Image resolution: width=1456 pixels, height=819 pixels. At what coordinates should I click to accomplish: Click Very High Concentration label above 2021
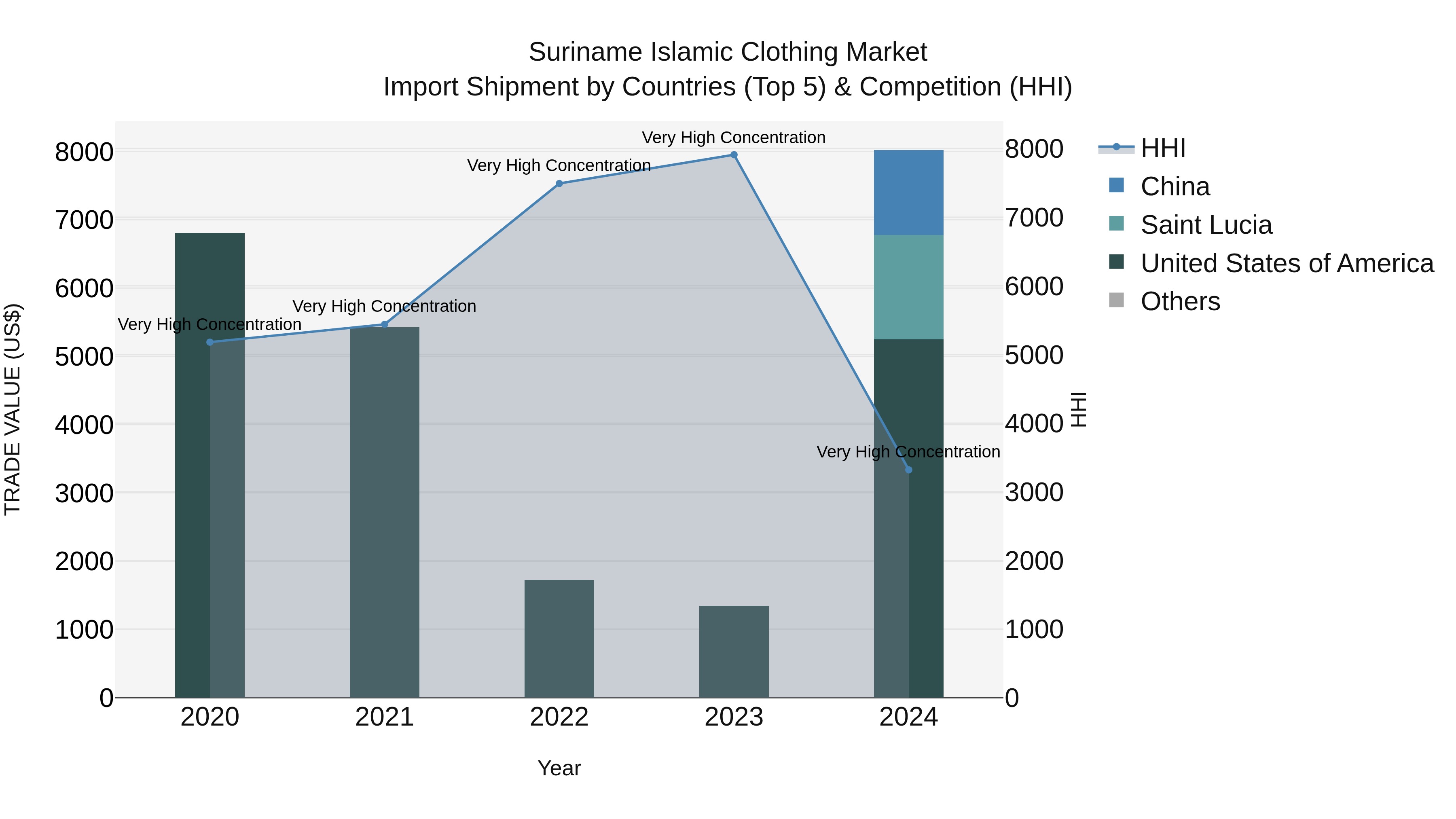pos(384,306)
